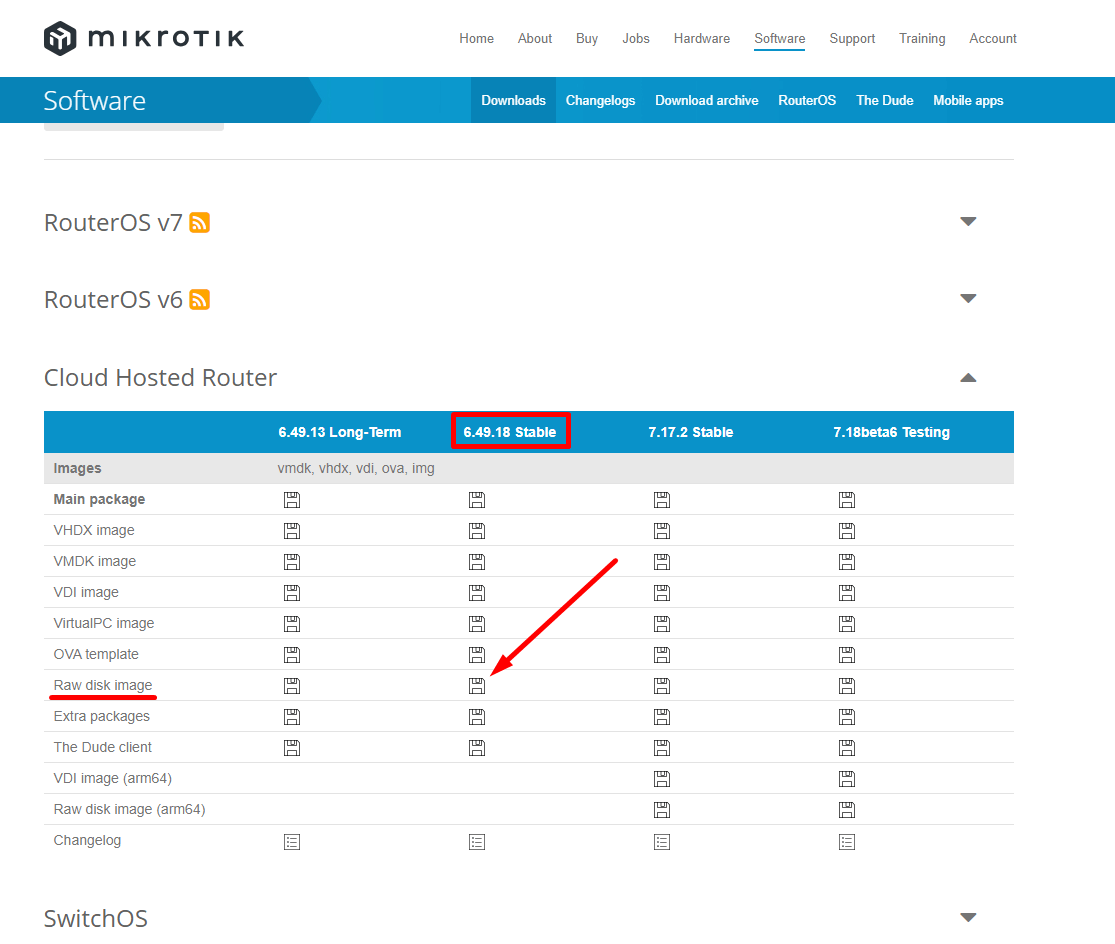1115x944 pixels.
Task: Download VHDX image for 7.17.2 Stable
Action: point(661,531)
